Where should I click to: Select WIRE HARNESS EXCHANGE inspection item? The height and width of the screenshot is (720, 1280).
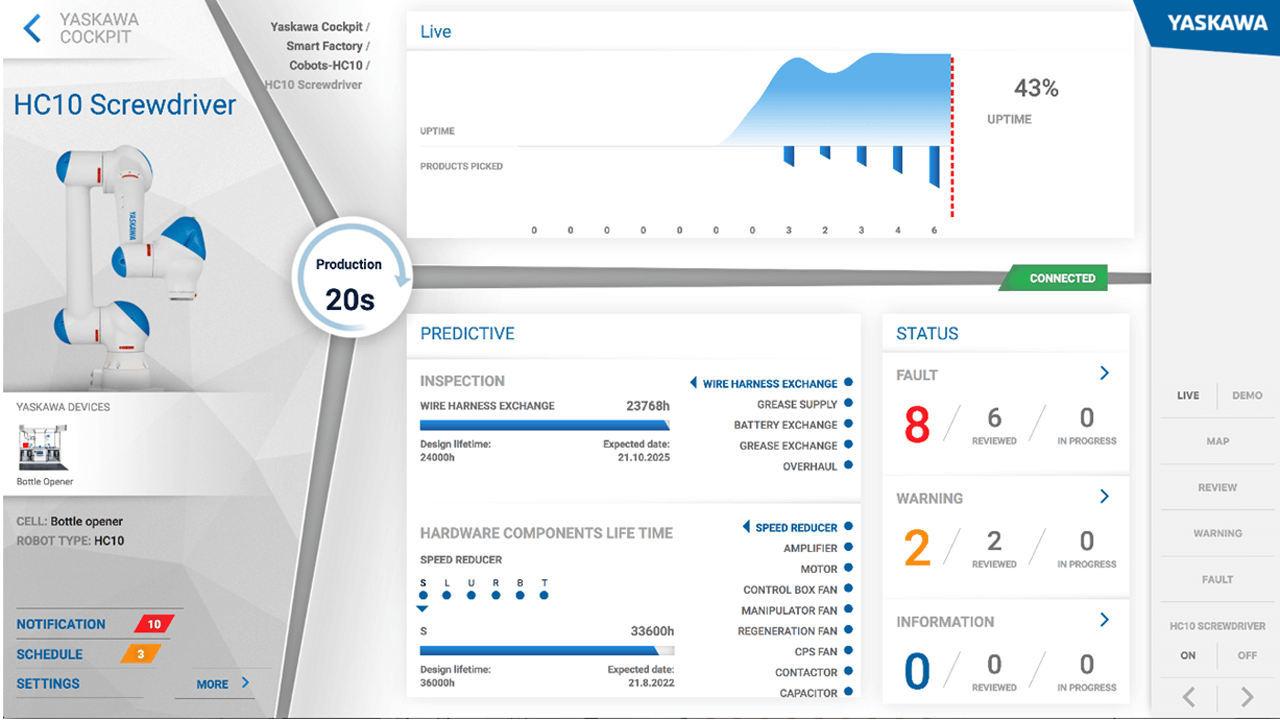[771, 383]
